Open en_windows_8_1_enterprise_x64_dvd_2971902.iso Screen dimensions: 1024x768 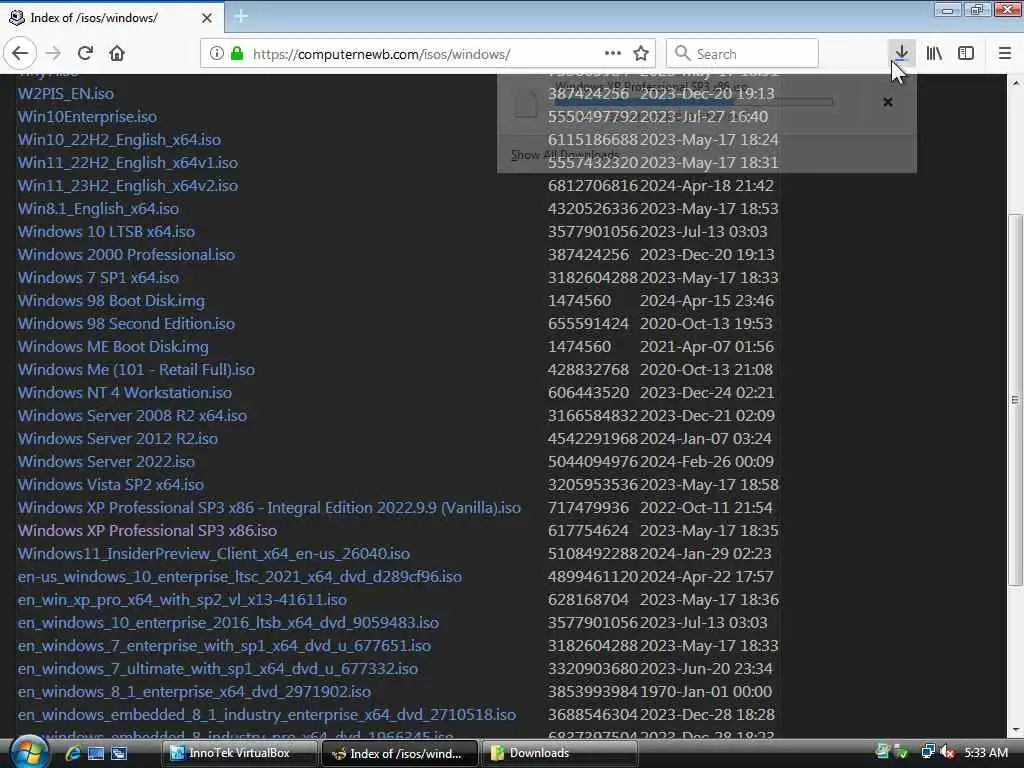tap(194, 691)
